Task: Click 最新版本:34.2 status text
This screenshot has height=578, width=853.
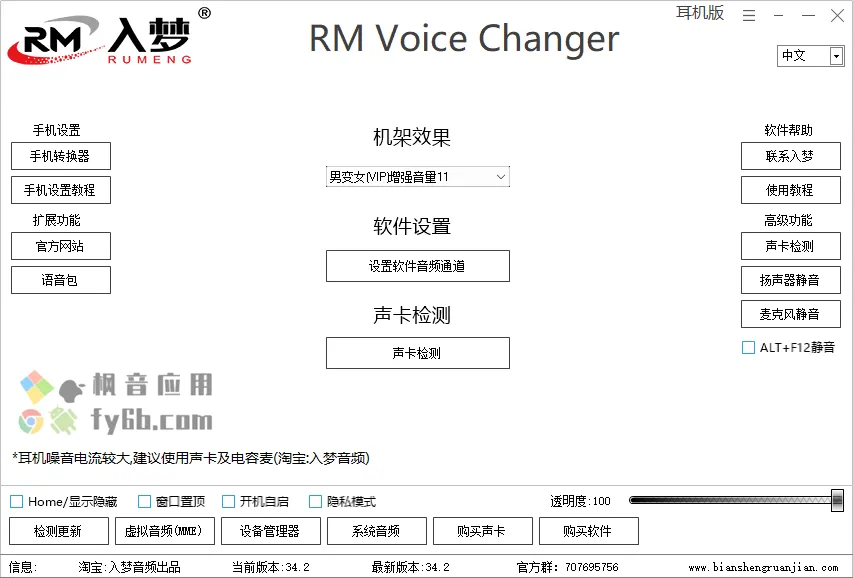Action: coord(411,567)
